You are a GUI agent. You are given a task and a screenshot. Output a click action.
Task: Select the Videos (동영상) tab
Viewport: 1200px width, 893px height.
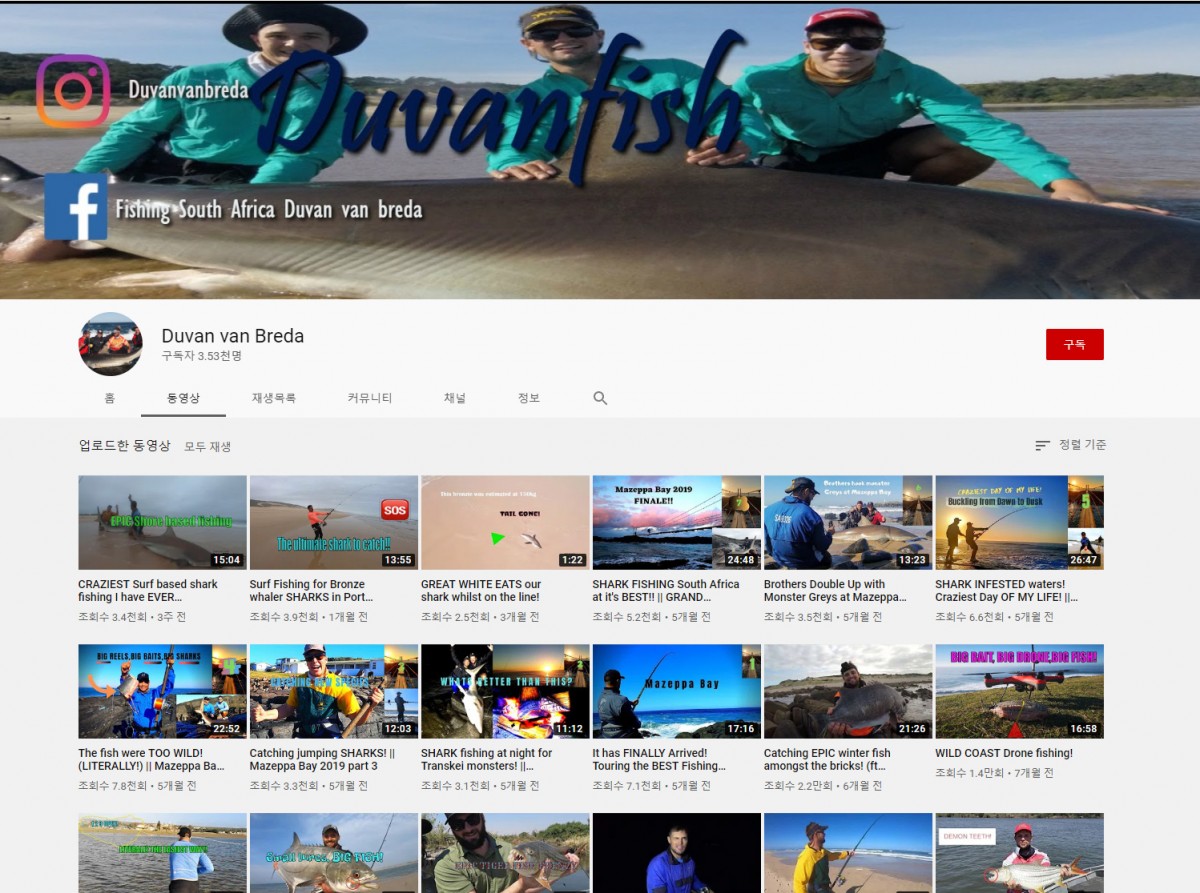[x=183, y=398]
